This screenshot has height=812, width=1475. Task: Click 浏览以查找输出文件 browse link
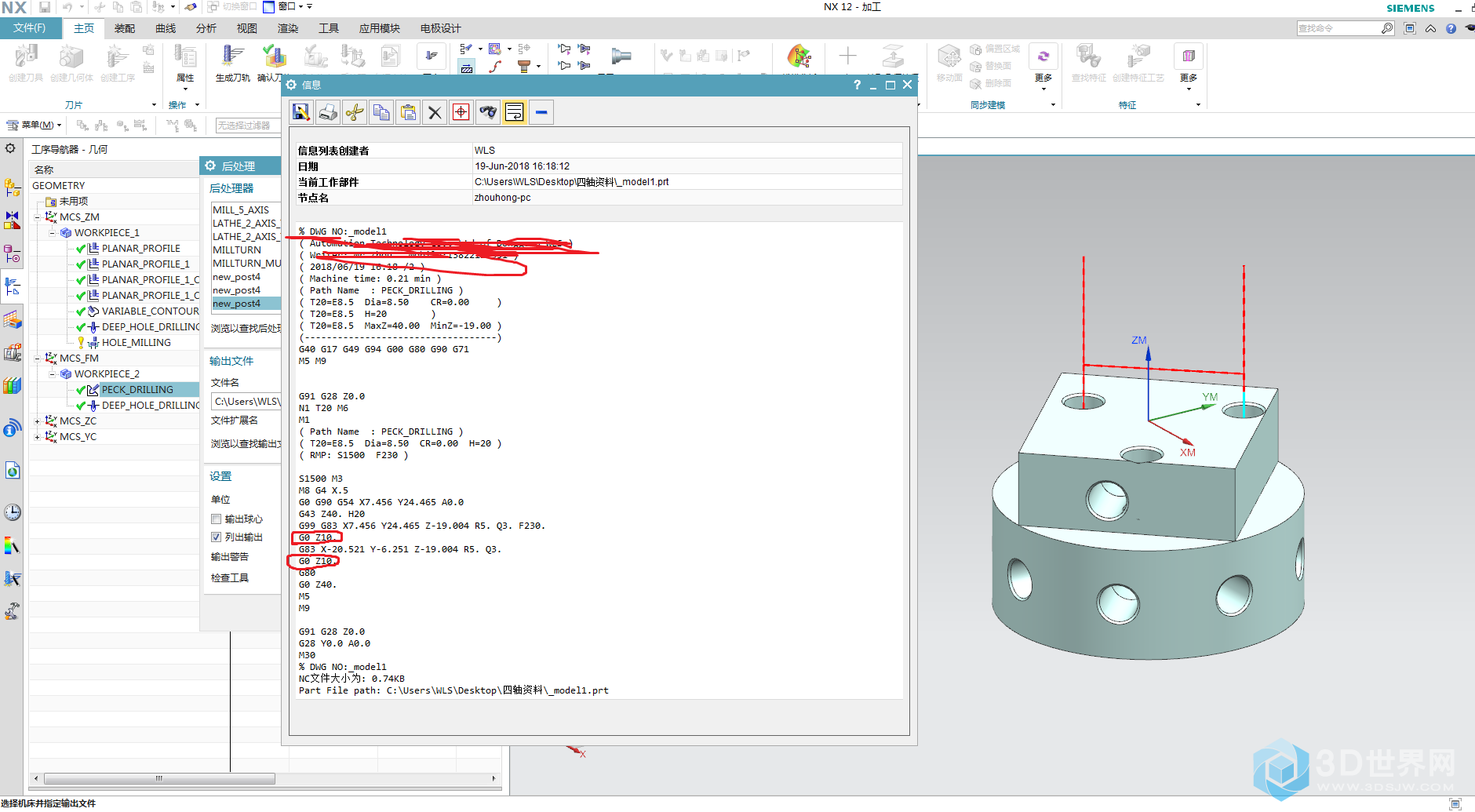(x=246, y=443)
